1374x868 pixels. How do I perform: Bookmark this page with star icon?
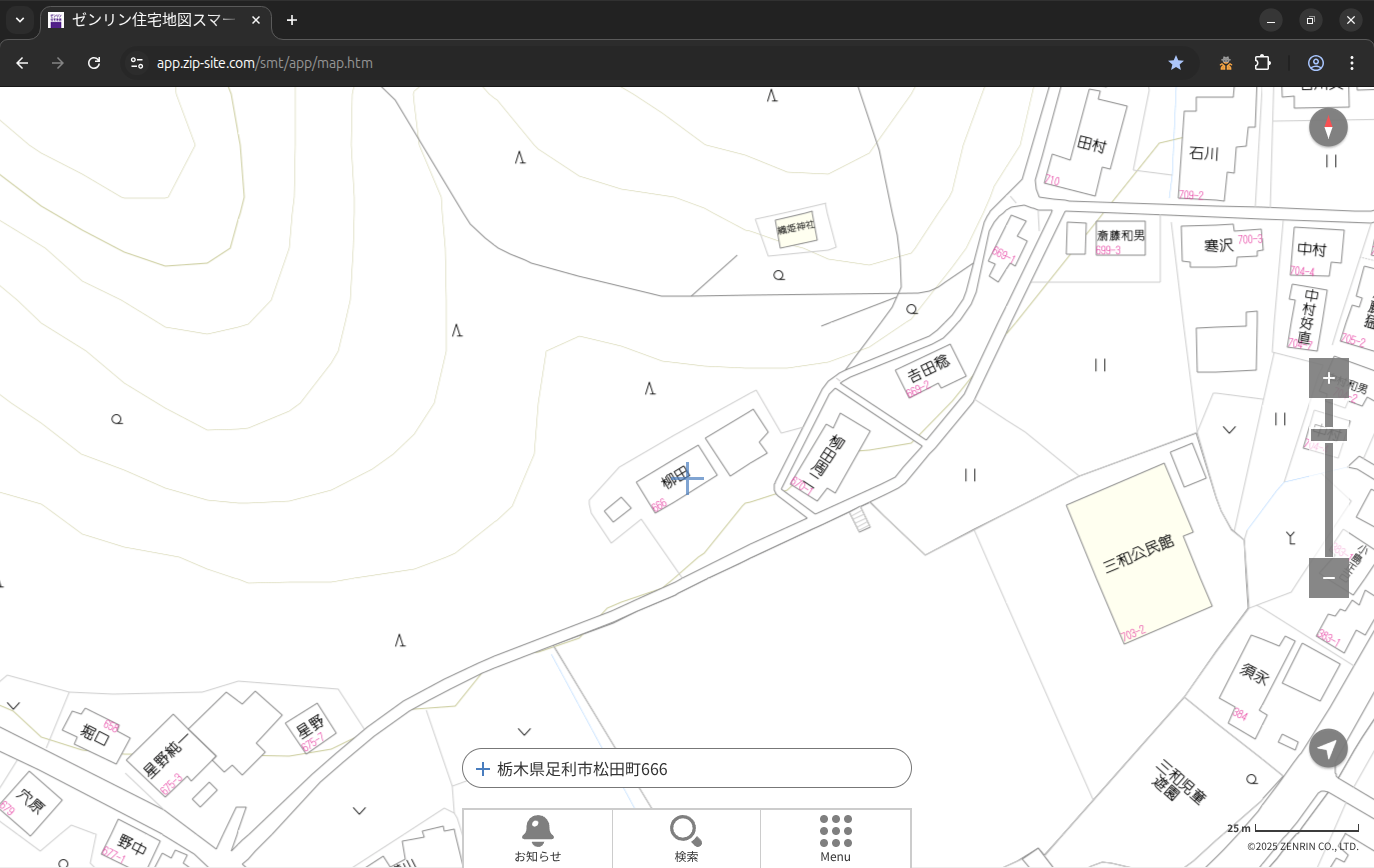pyautogui.click(x=1176, y=63)
